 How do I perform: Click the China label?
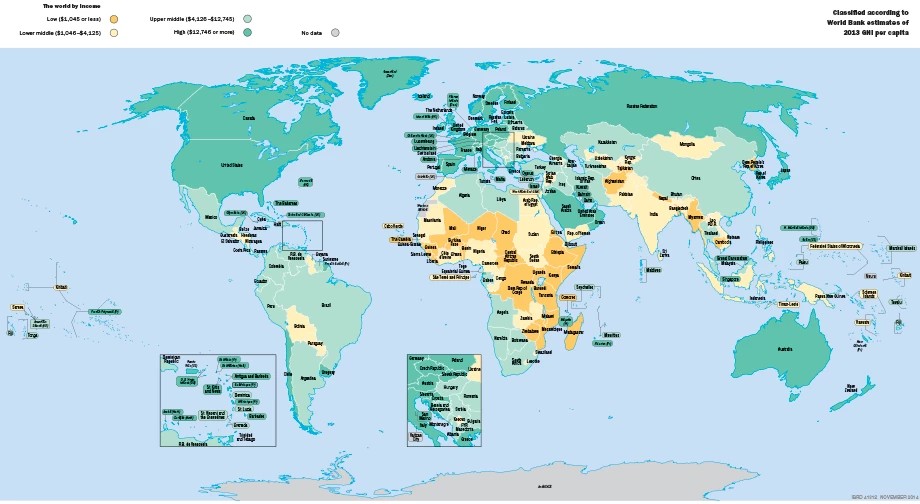coord(695,178)
